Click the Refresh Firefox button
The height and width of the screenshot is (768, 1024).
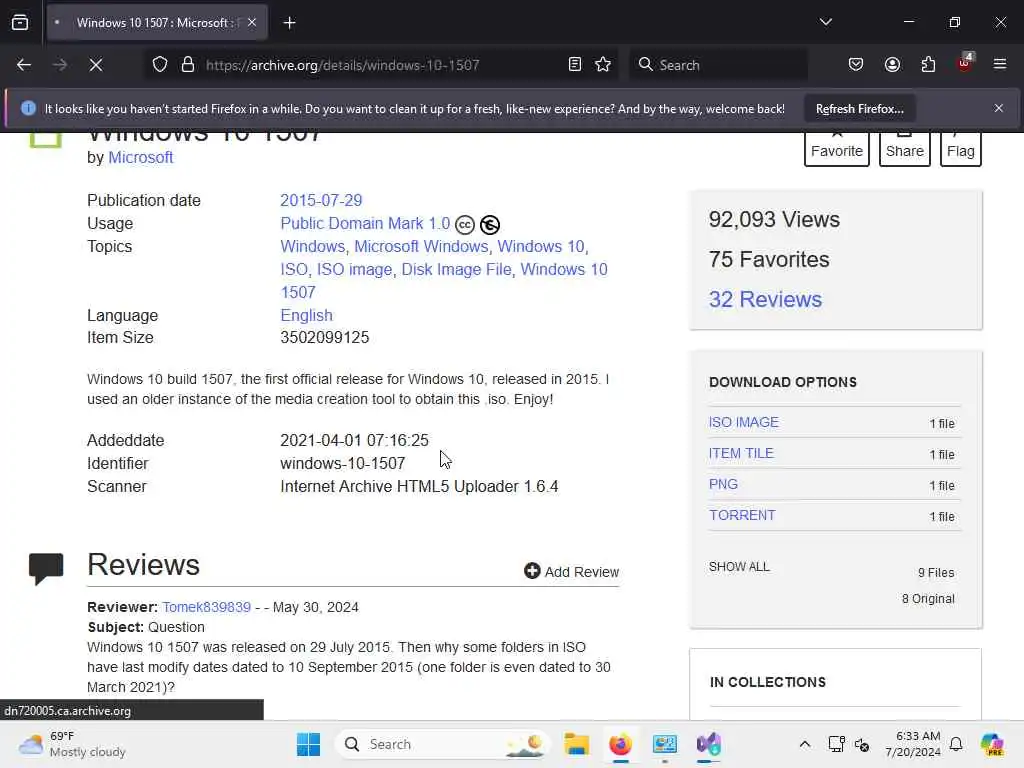(859, 109)
